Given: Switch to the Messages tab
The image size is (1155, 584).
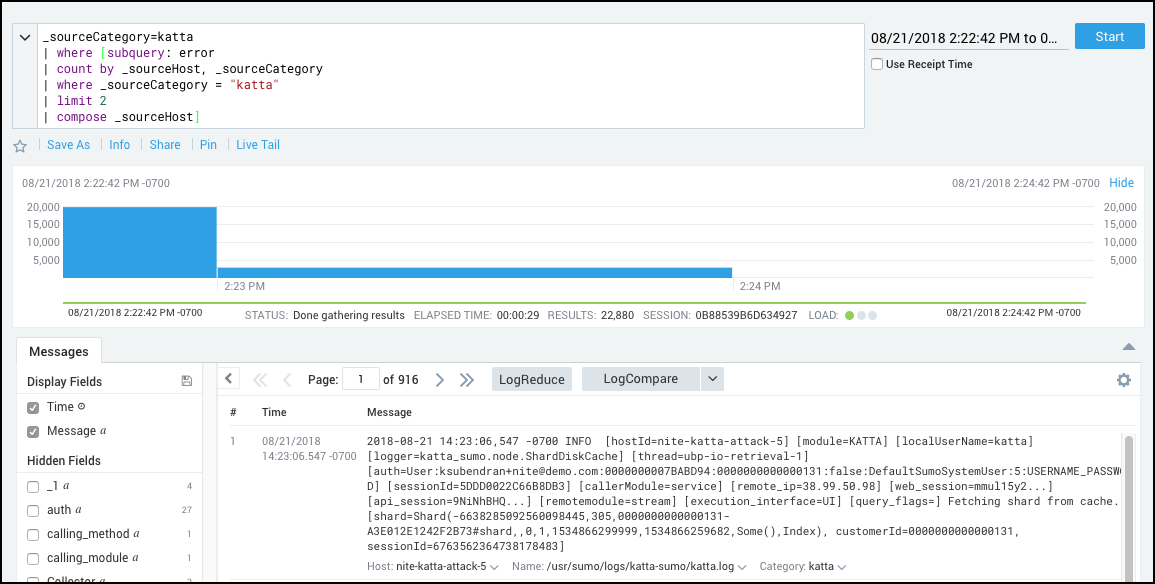Looking at the screenshot, I should coord(59,351).
